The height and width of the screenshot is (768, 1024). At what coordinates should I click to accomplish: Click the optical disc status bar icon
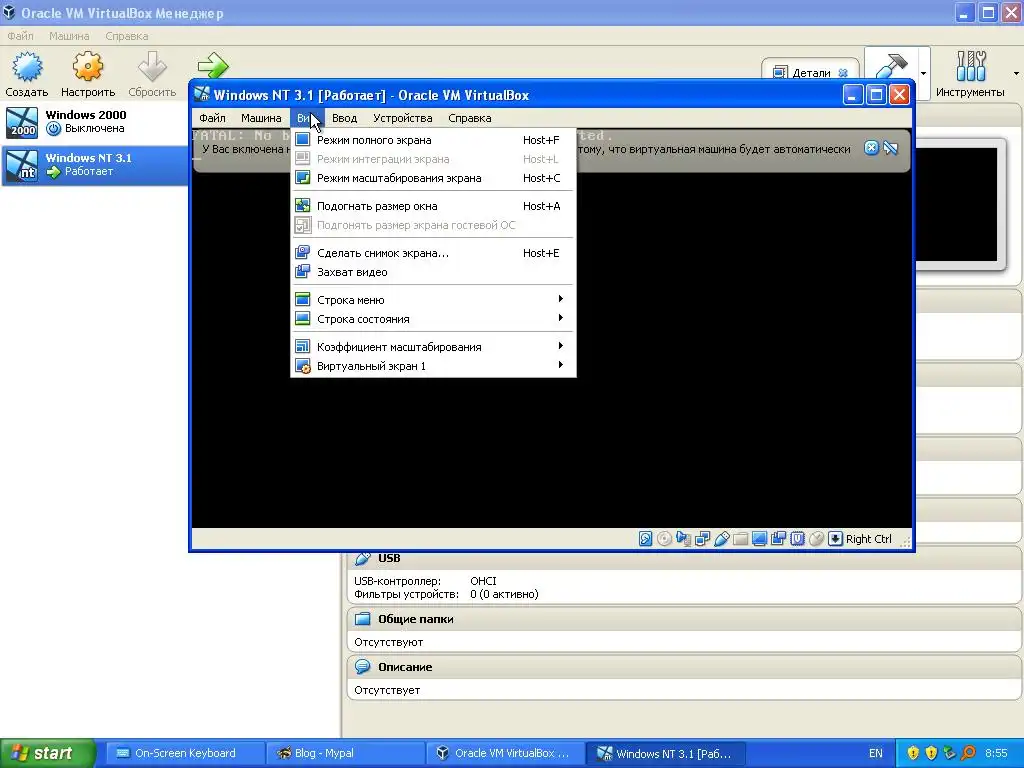(664, 539)
